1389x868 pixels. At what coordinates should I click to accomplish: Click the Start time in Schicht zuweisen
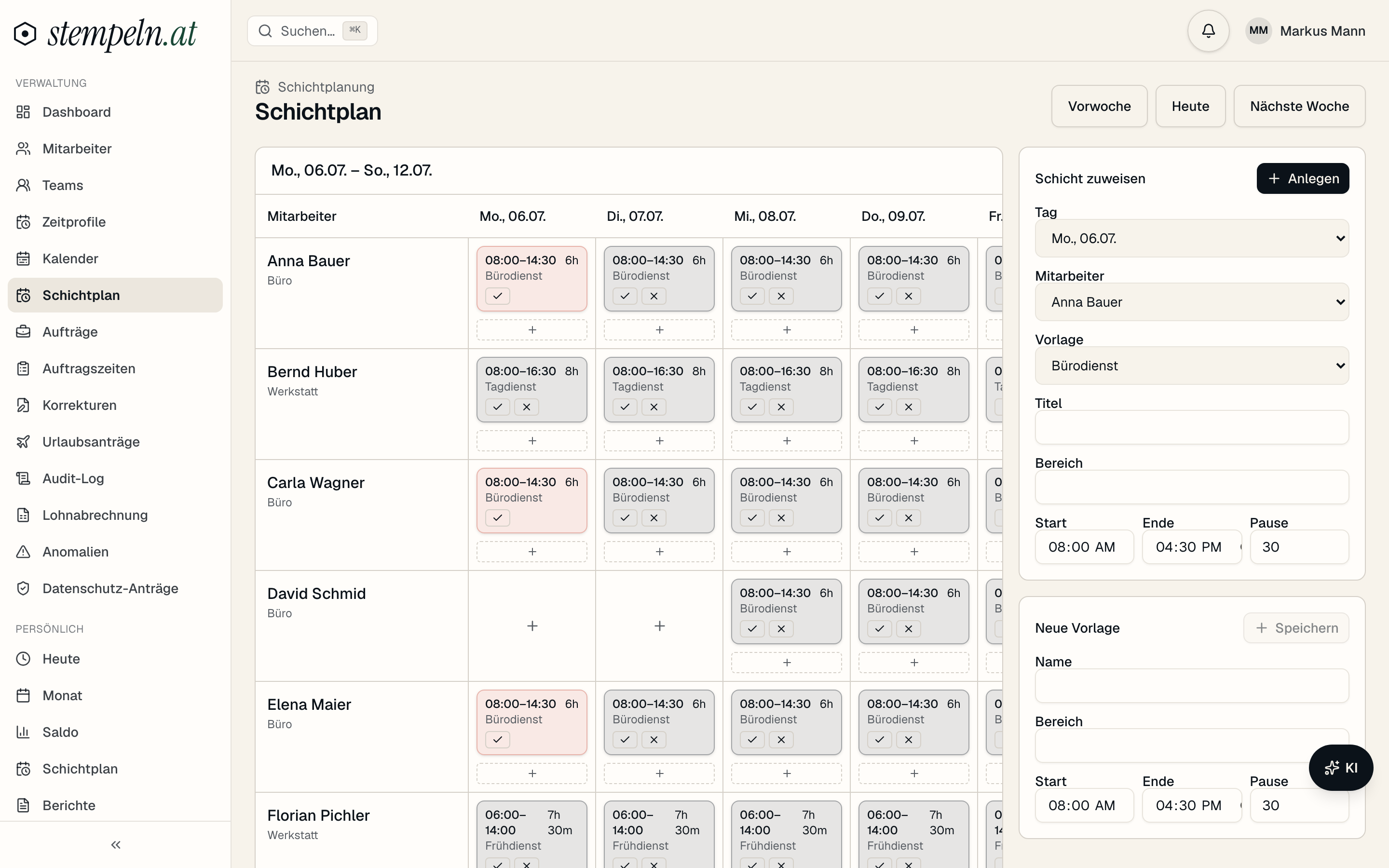click(1084, 547)
